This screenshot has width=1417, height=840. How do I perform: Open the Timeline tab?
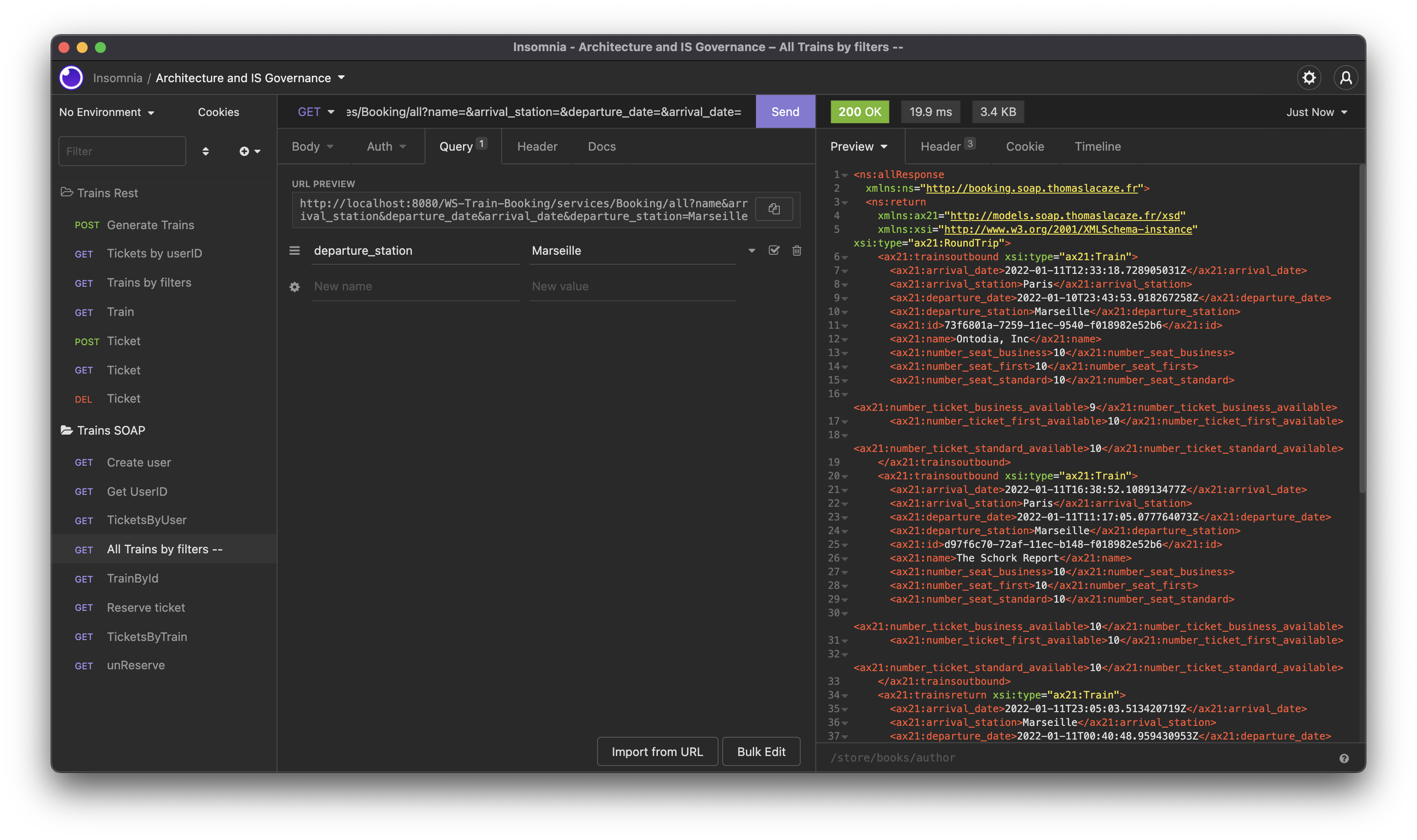1097,147
